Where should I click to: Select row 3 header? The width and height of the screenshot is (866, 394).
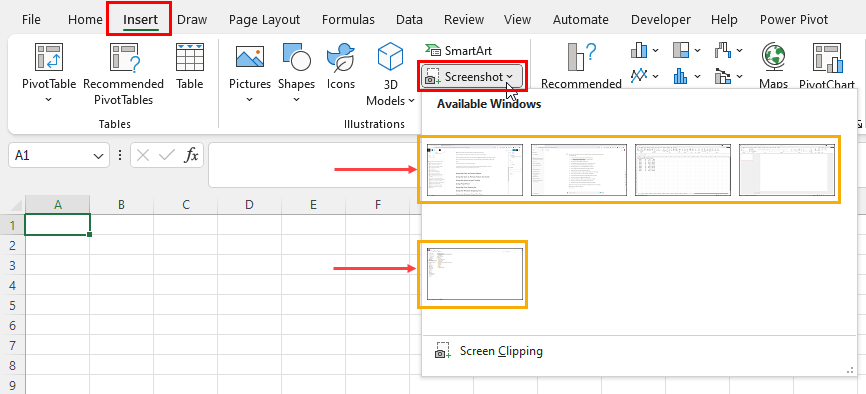[12, 265]
